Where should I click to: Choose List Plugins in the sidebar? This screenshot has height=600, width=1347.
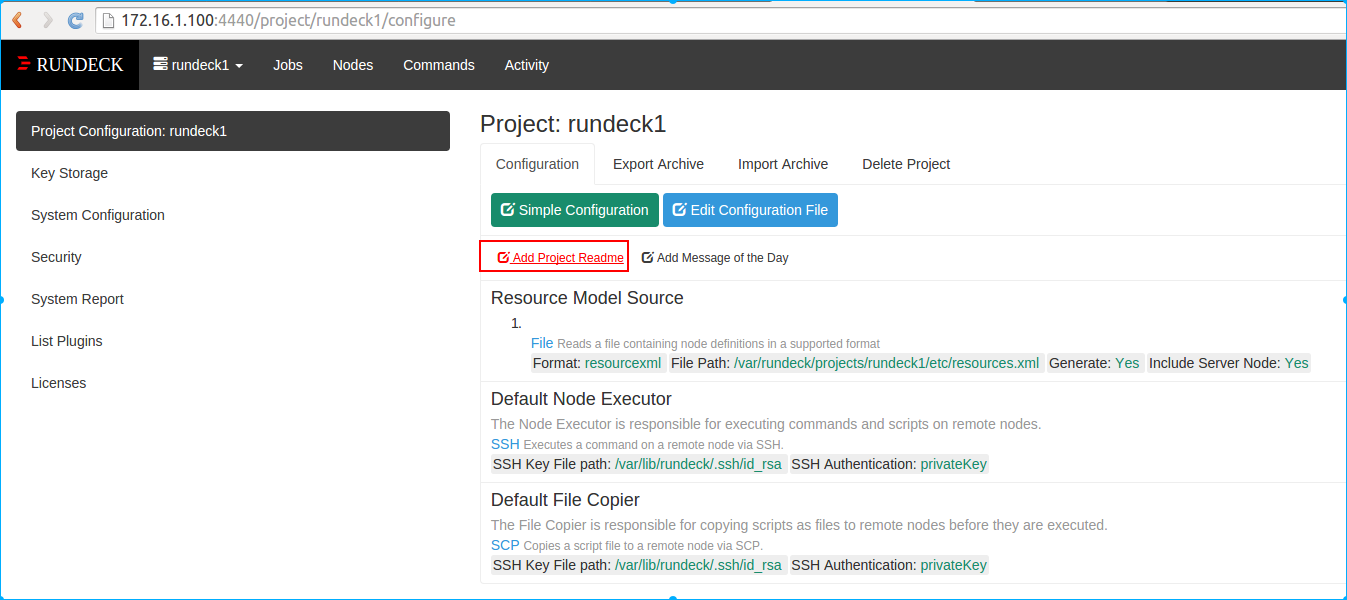pos(67,341)
